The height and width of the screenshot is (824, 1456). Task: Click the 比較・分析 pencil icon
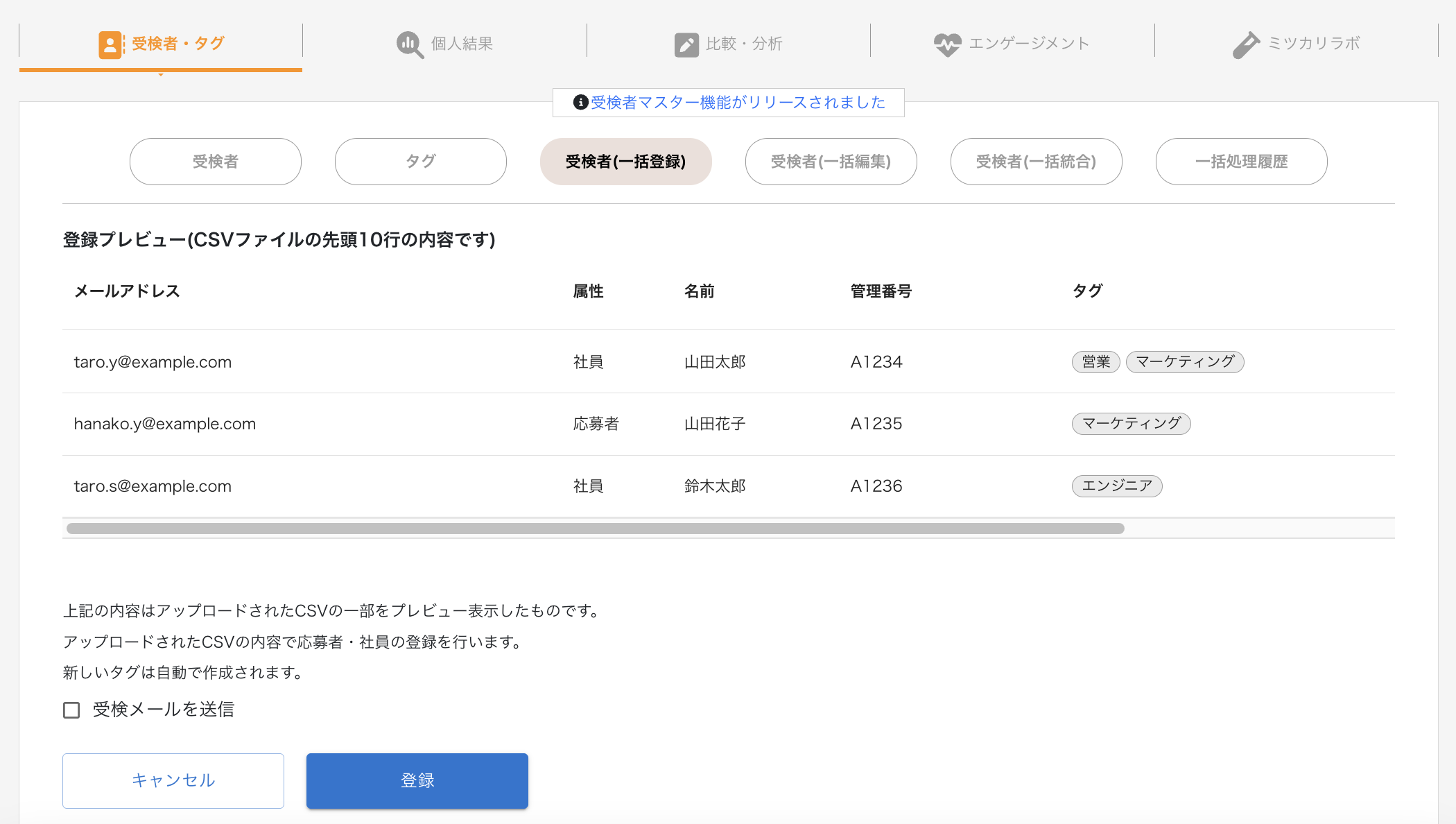point(686,44)
